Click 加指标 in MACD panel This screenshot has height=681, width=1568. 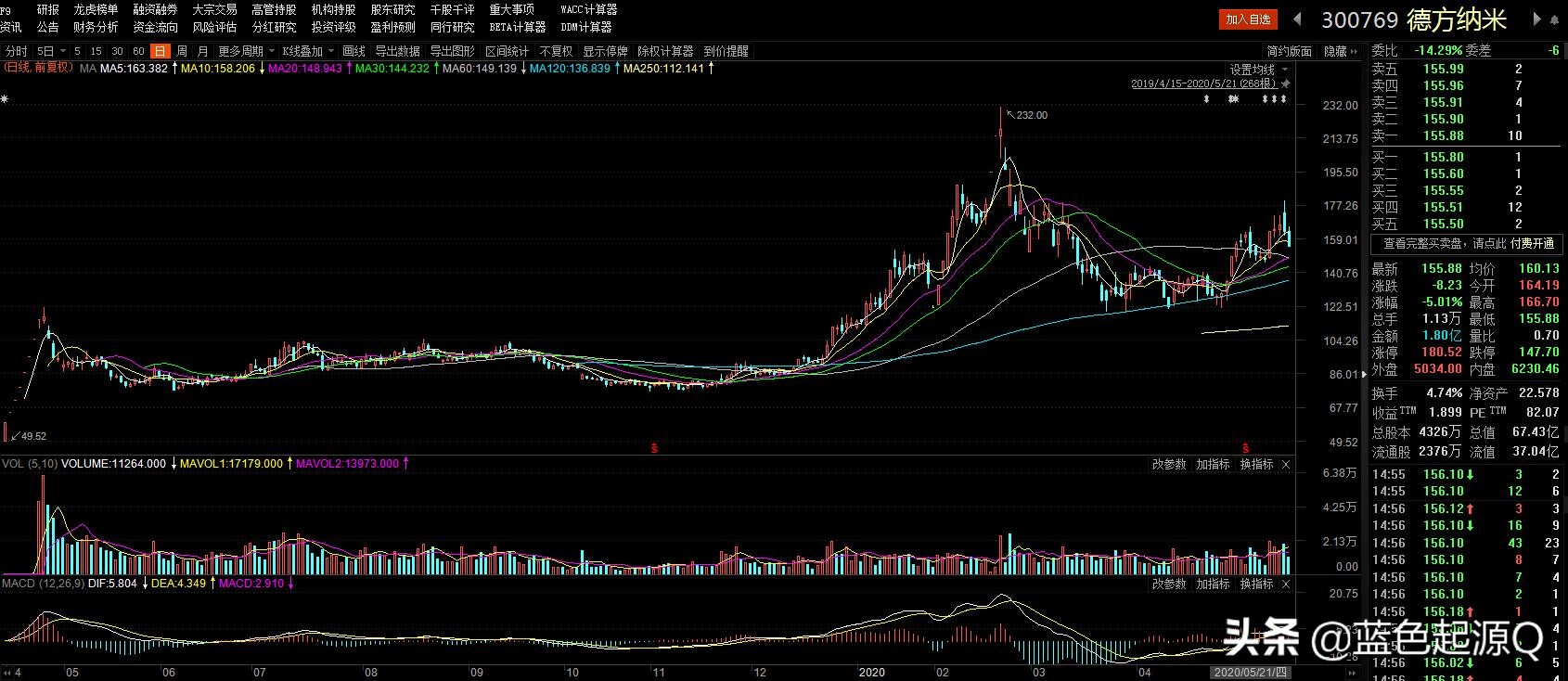pyautogui.click(x=1213, y=584)
